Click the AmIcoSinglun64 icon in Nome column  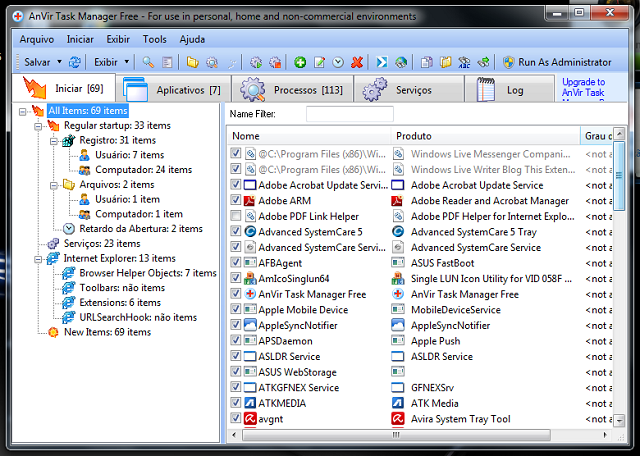pyautogui.click(x=250, y=278)
